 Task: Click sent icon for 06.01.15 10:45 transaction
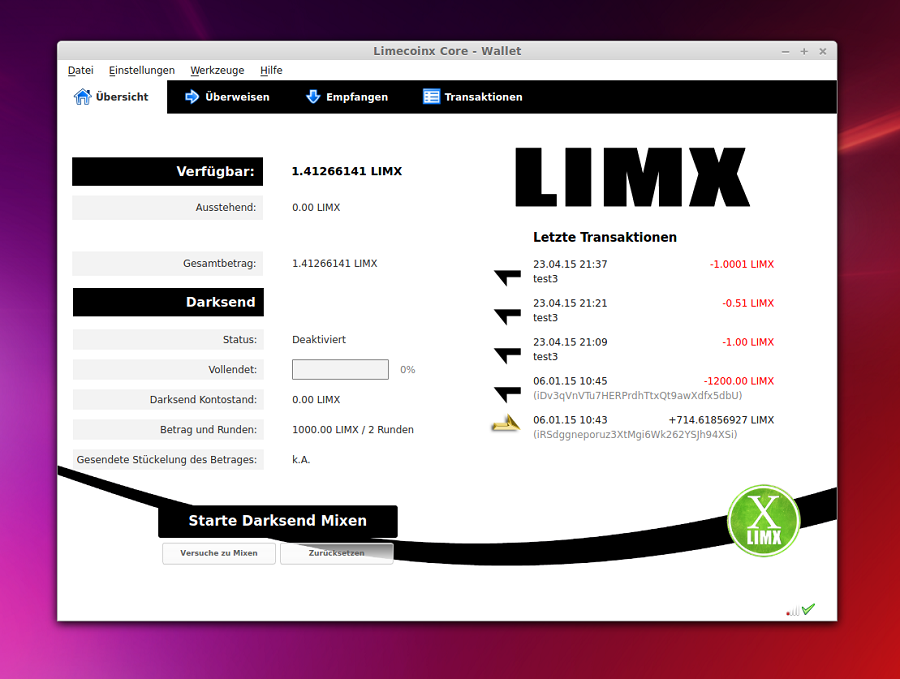(x=507, y=394)
